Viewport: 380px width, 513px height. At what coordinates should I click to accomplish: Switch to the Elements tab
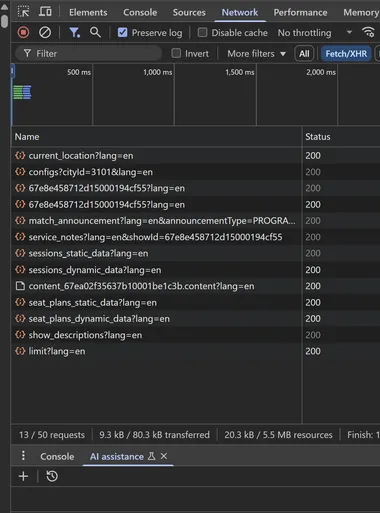(x=88, y=12)
